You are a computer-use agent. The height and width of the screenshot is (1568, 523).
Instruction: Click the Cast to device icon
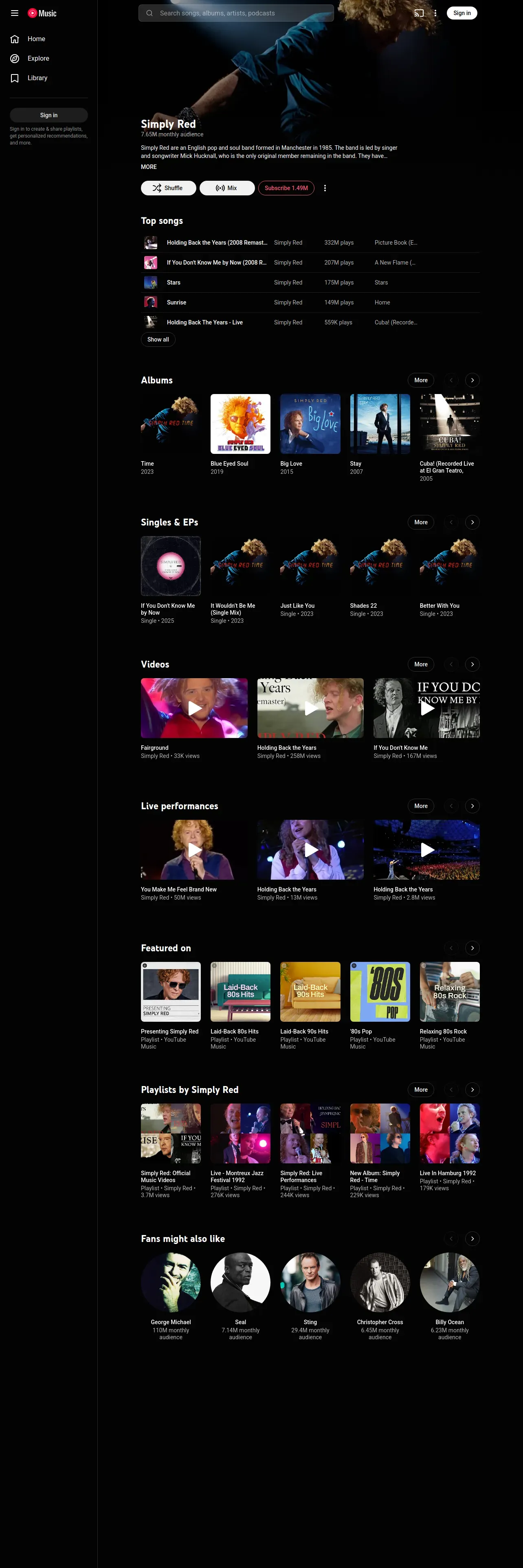[x=419, y=13]
